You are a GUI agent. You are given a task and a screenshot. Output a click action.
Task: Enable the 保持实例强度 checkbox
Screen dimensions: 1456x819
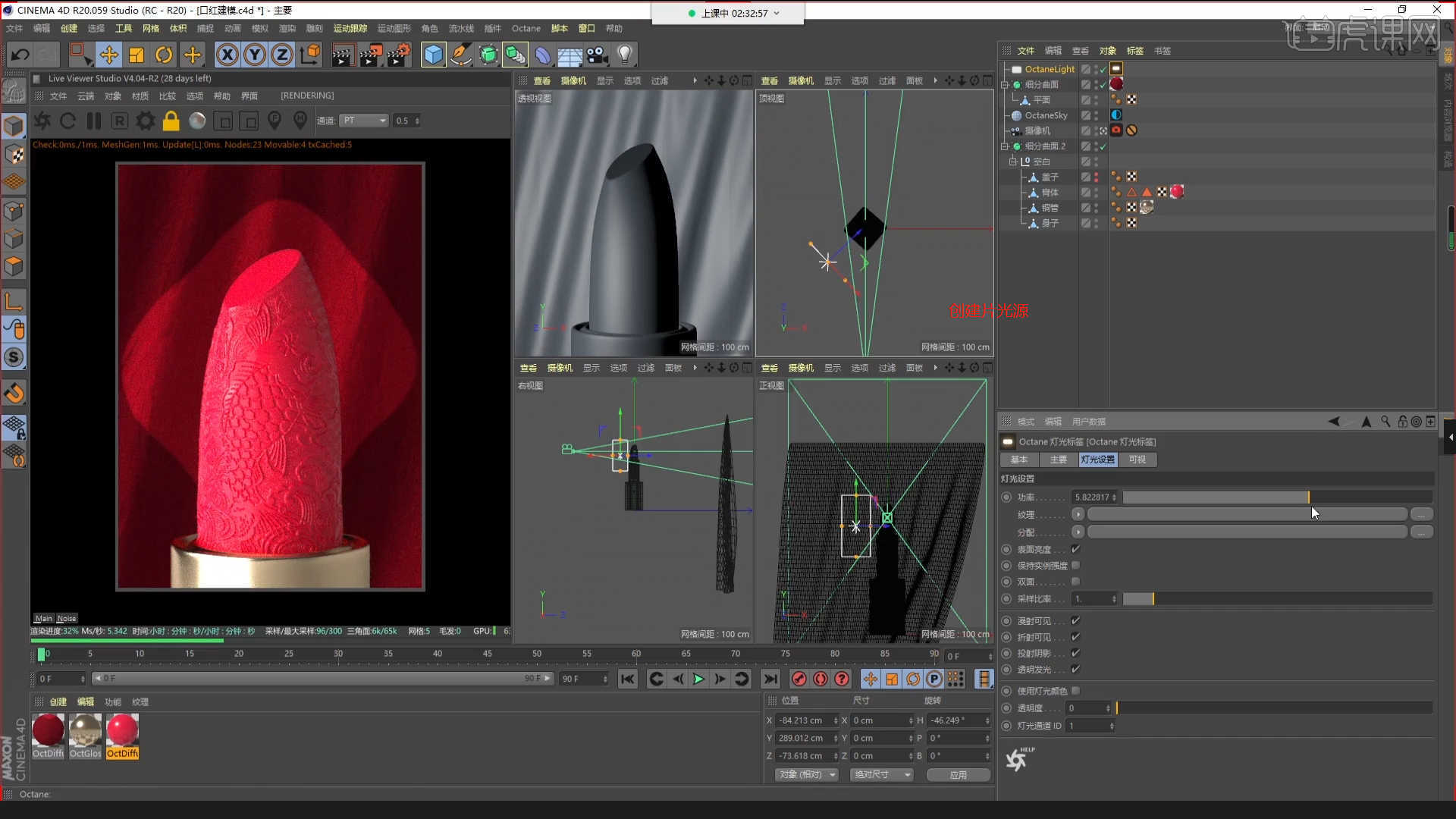pos(1075,565)
